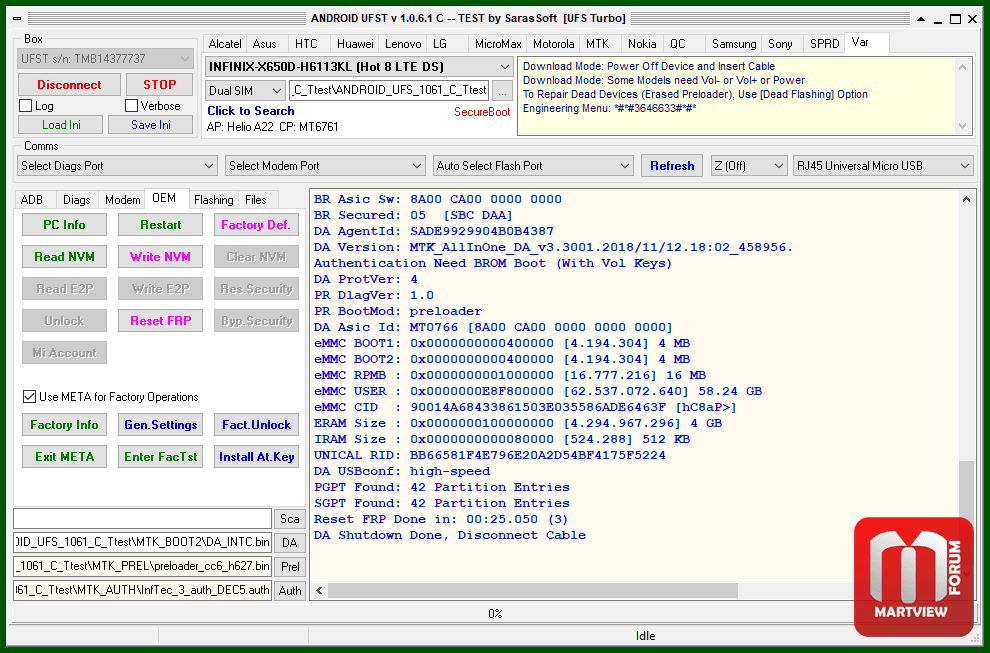Click the 0% progress bar
The height and width of the screenshot is (653, 990).
495,614
